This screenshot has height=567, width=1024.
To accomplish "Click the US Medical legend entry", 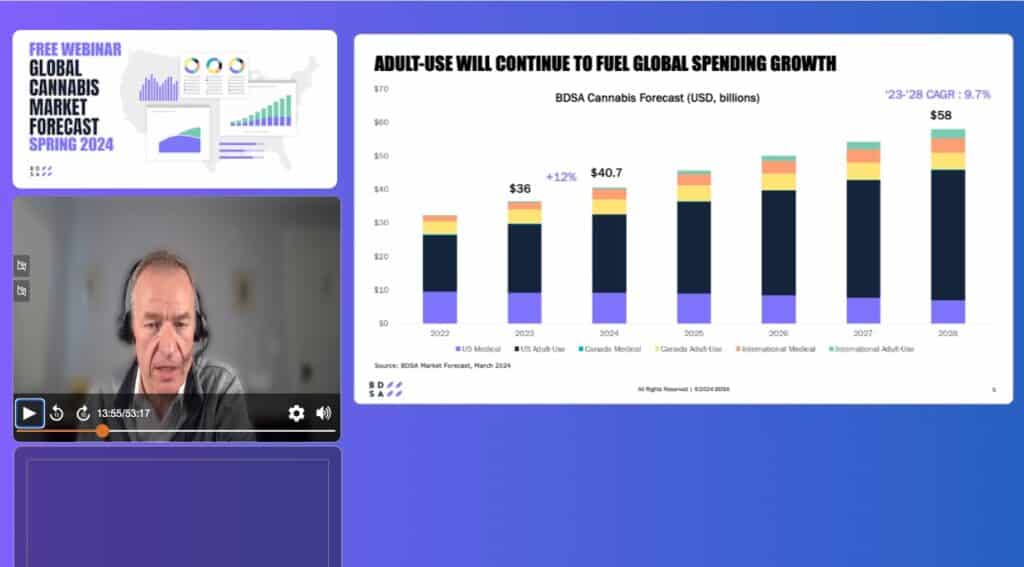I will [x=478, y=349].
